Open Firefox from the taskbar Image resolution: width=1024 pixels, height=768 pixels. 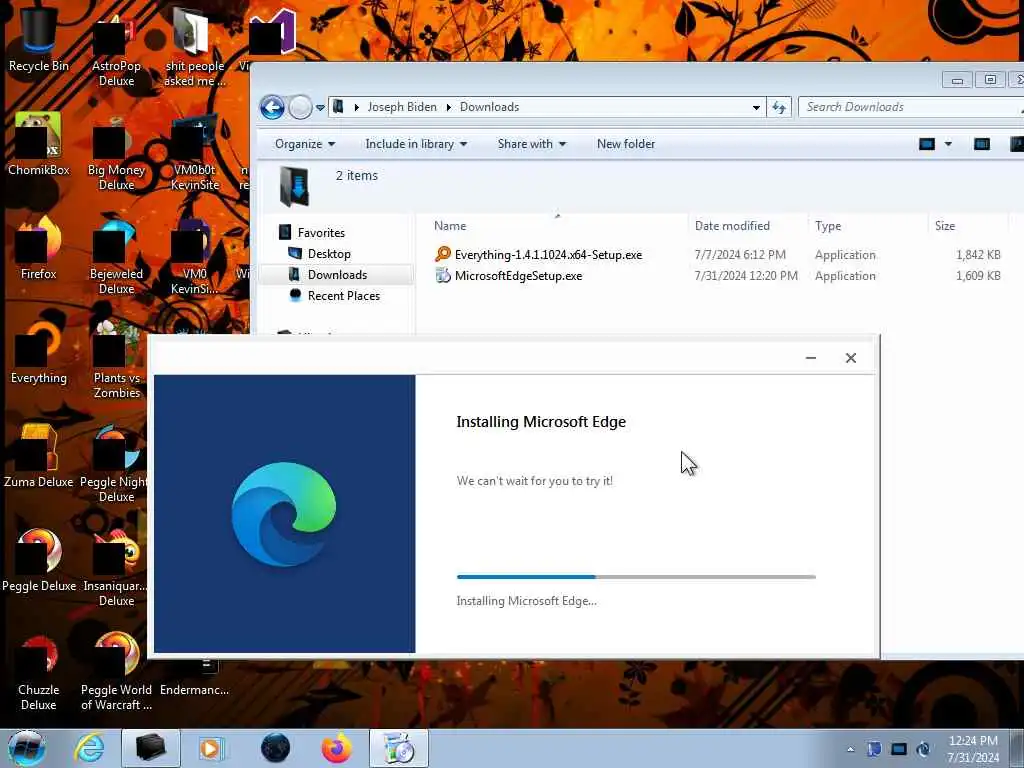(336, 748)
